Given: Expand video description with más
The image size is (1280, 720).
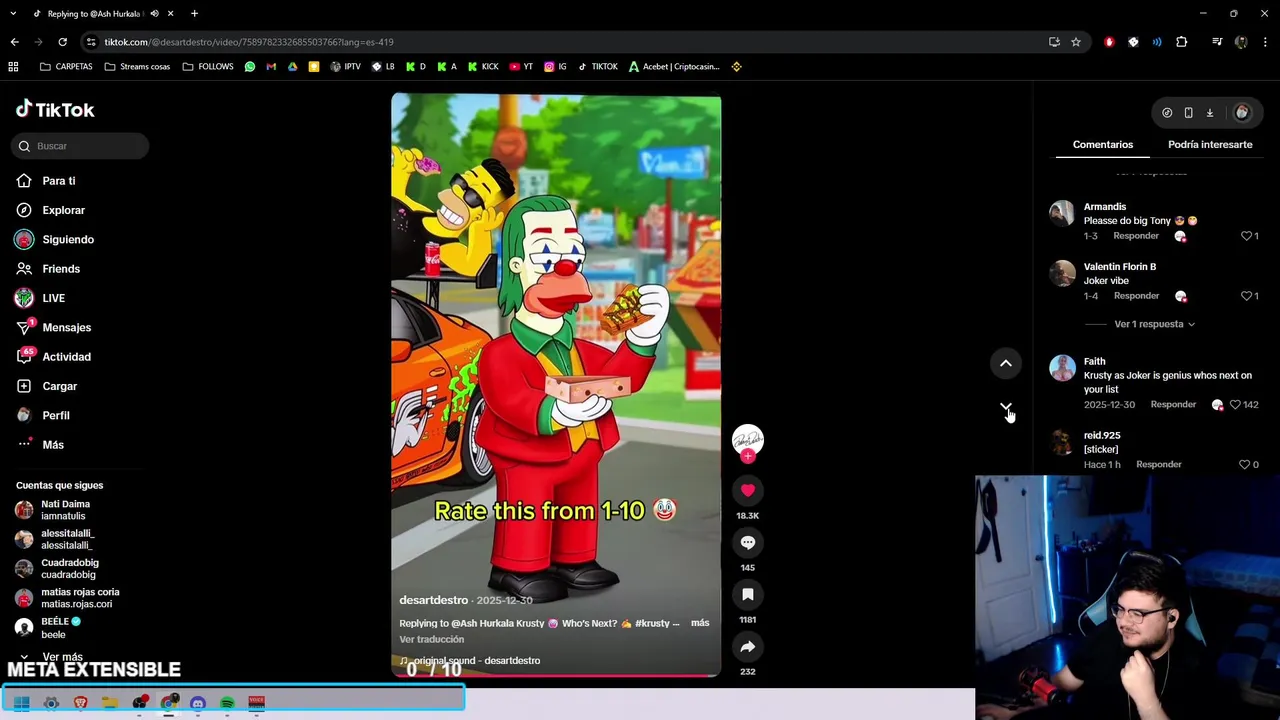Looking at the screenshot, I should pos(700,623).
